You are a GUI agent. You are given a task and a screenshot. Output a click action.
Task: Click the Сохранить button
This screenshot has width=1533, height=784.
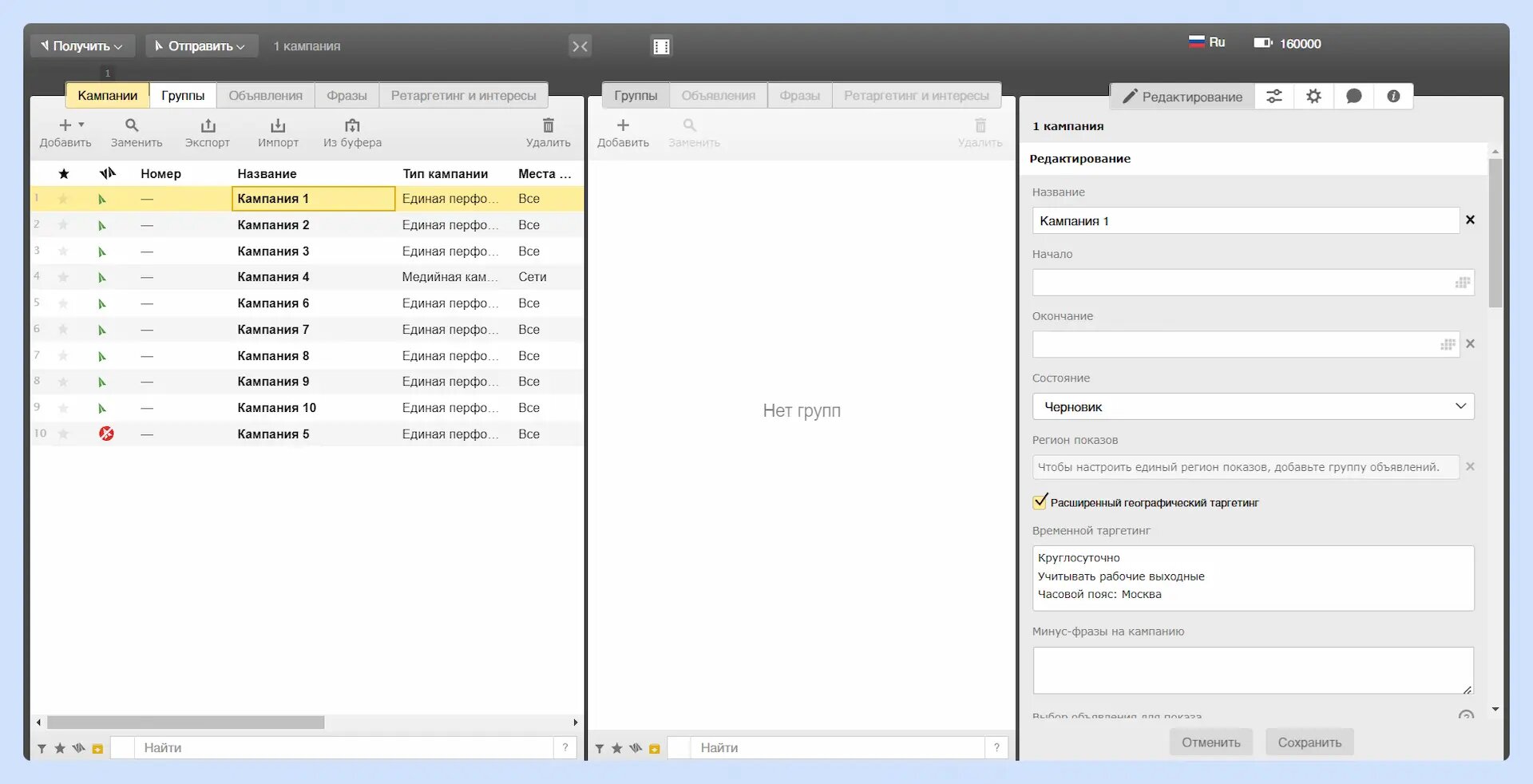point(1309,742)
